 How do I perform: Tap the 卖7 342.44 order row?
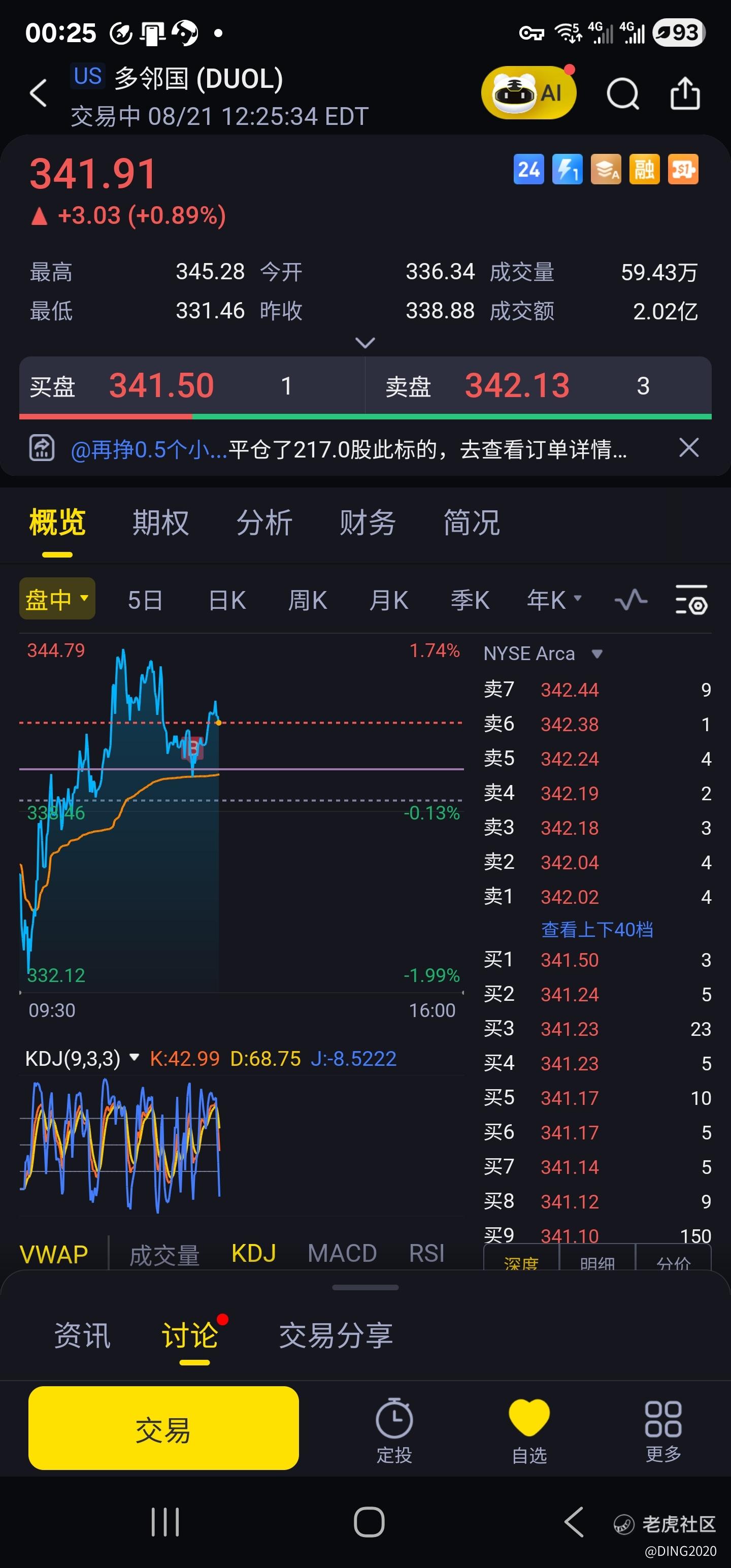pyautogui.click(x=597, y=690)
